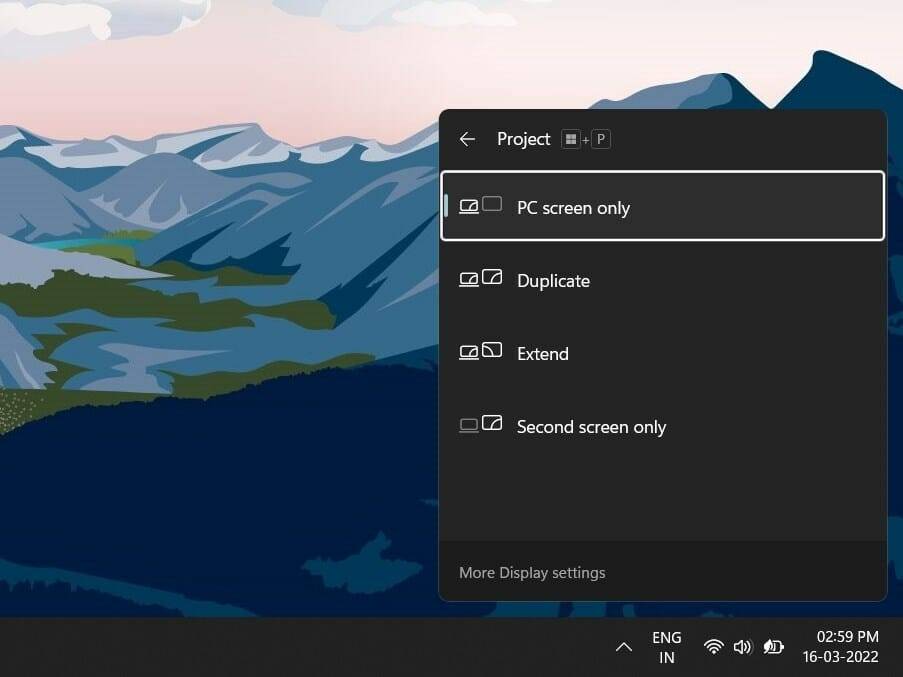Select the PC screen only display icon
Viewport: 903px width, 677px height.
tap(479, 205)
